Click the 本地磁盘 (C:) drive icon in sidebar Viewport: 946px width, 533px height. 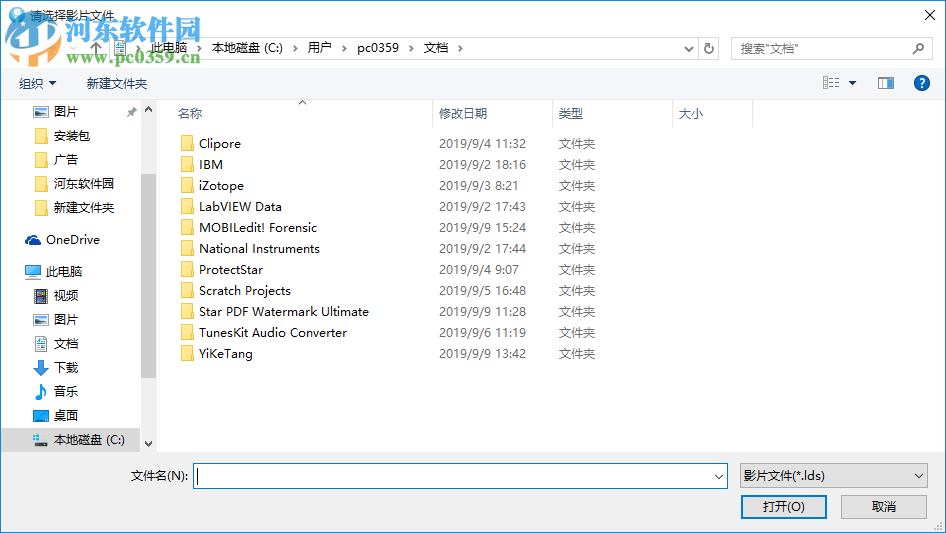[40, 440]
